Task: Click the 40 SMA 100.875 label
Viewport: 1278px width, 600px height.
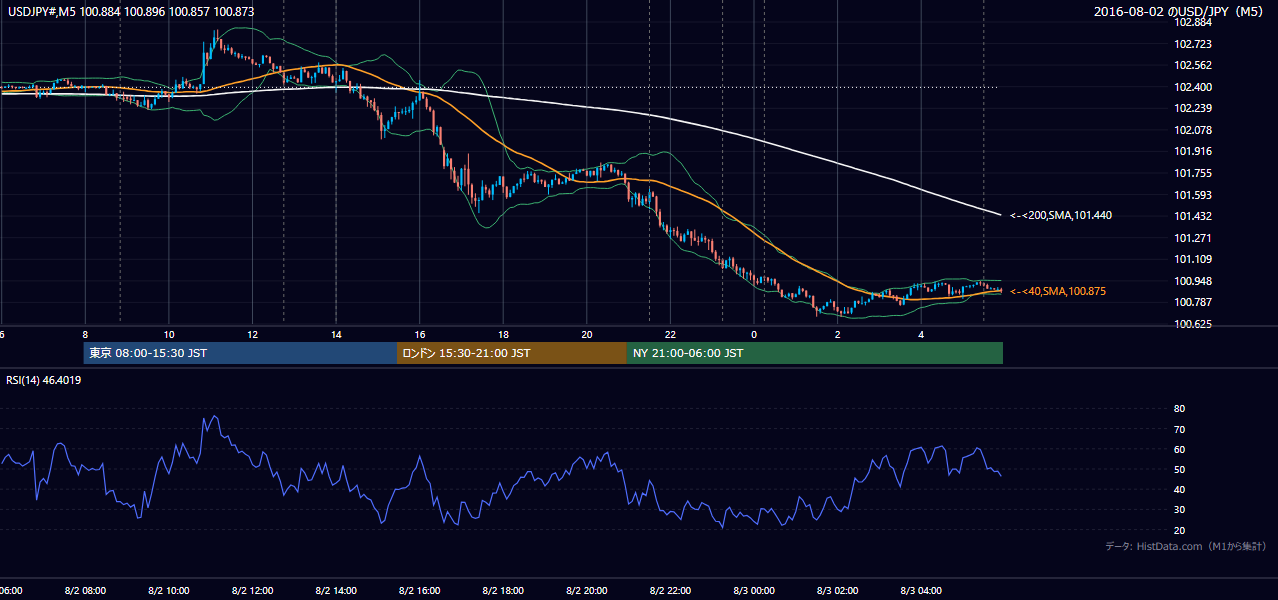Action: [x=1060, y=291]
